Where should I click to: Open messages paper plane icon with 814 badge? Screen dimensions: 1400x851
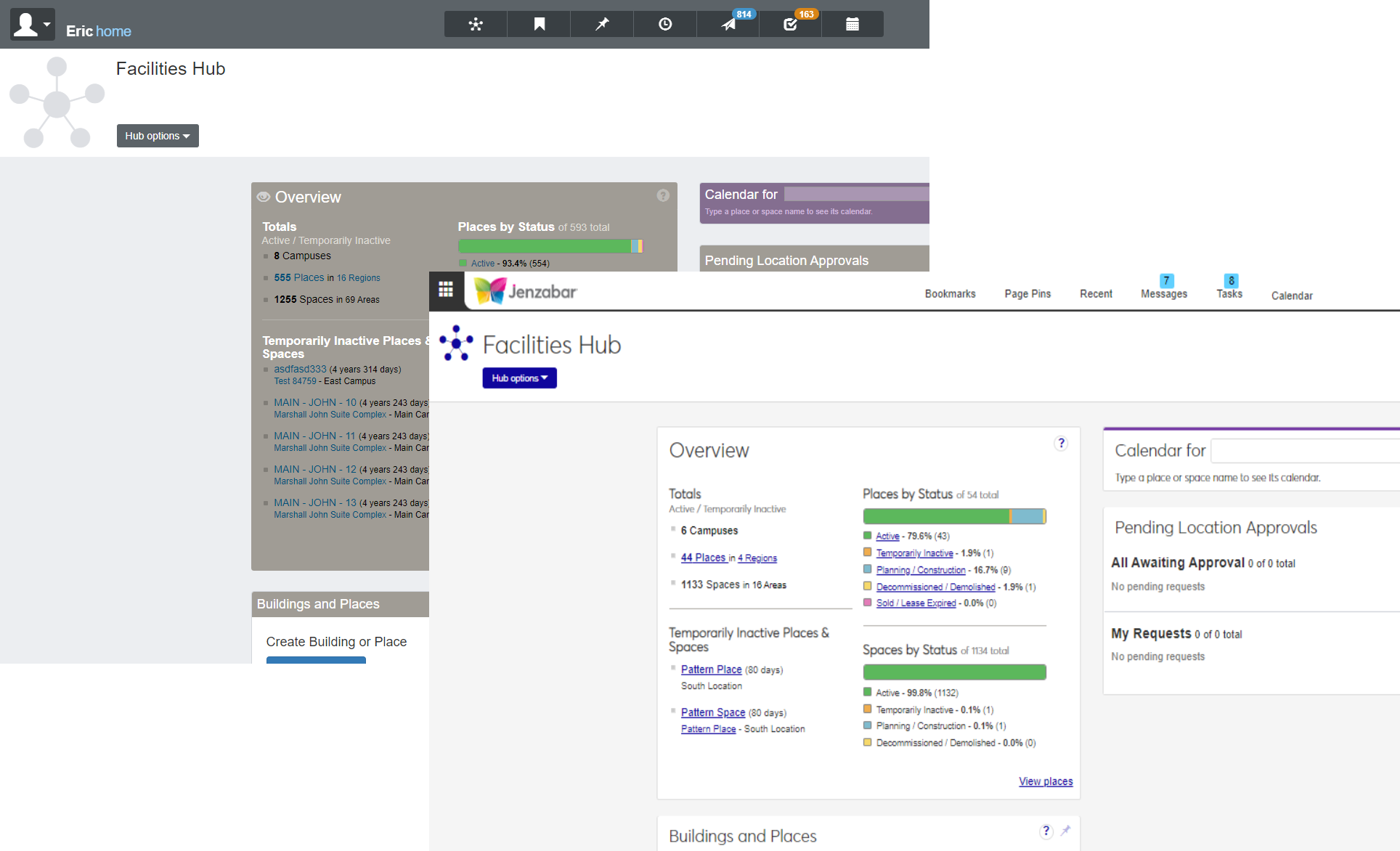coord(728,24)
